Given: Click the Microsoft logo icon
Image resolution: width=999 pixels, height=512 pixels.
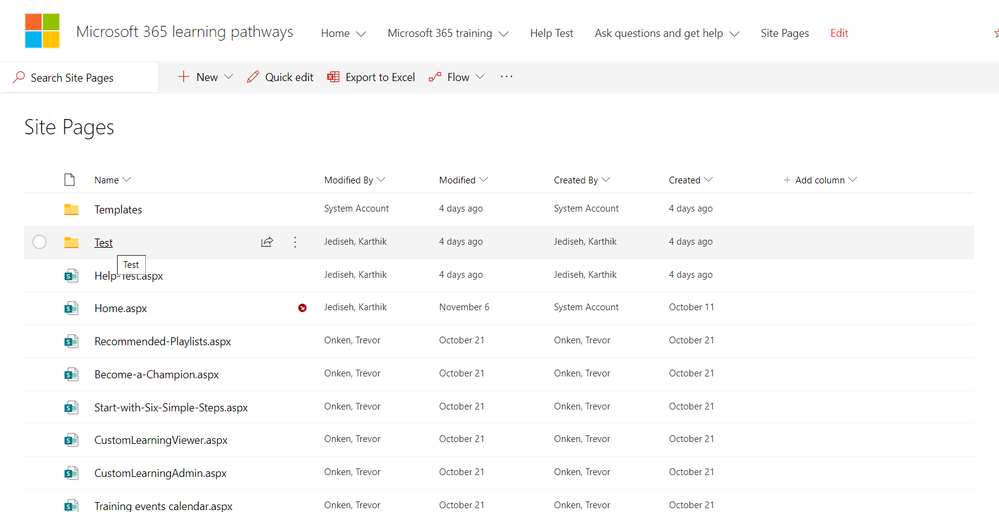Looking at the screenshot, I should 42,31.
